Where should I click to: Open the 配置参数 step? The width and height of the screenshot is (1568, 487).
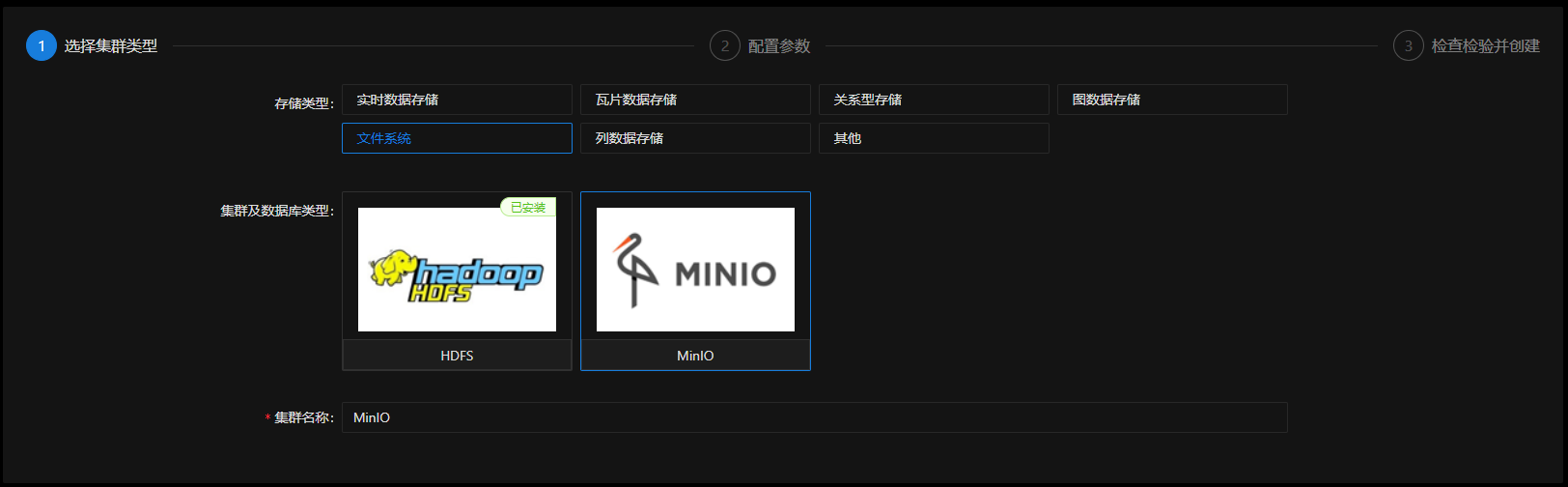[779, 45]
